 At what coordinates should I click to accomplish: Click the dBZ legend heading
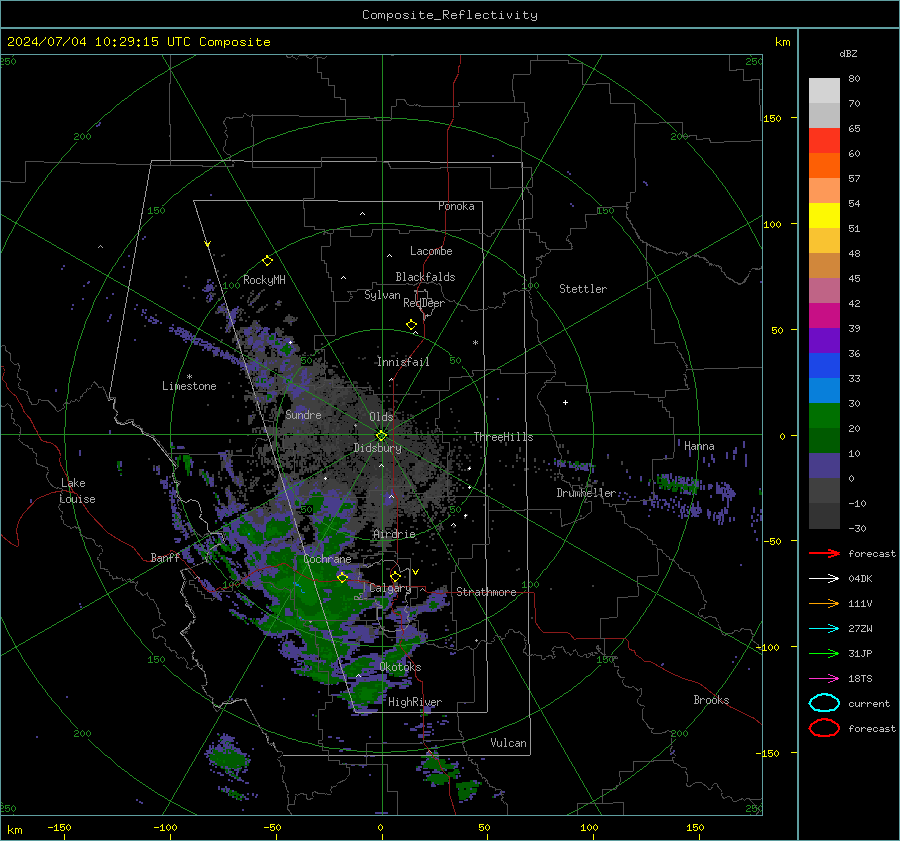click(x=848, y=54)
